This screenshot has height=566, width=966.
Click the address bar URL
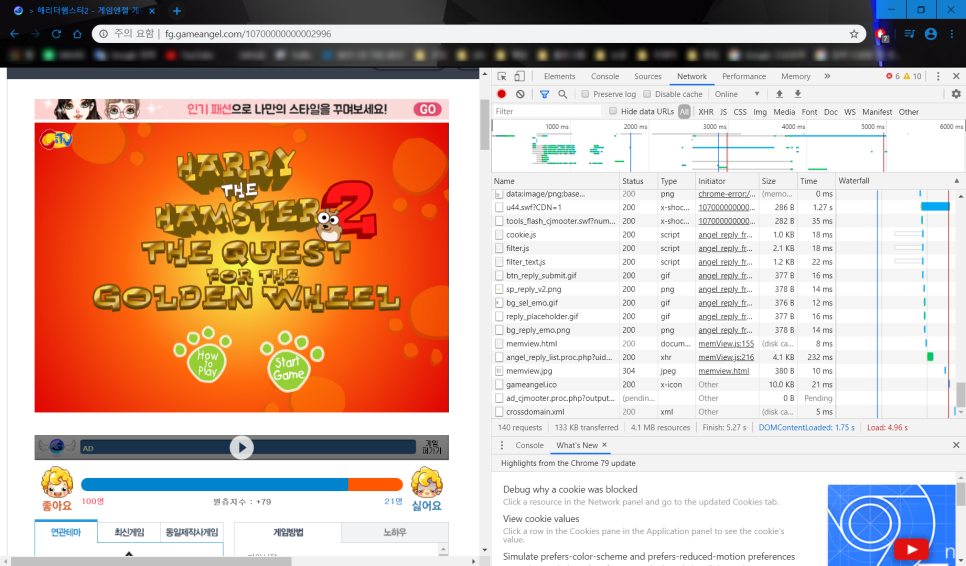point(248,34)
